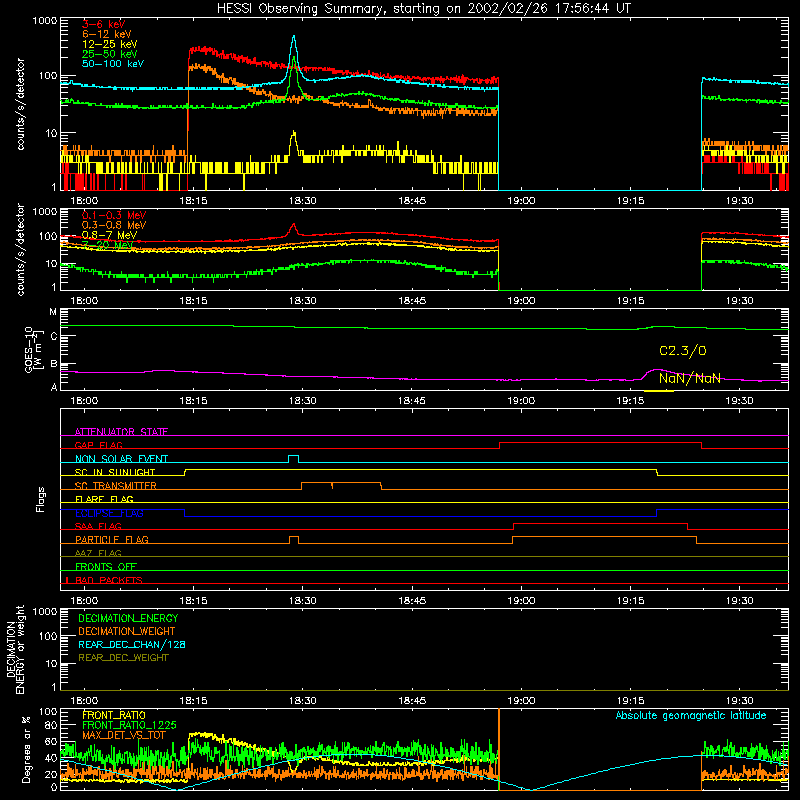Screen dimensions: 800x800
Task: Click the 19:15 tick label under decimation panel
Action: pos(630,701)
